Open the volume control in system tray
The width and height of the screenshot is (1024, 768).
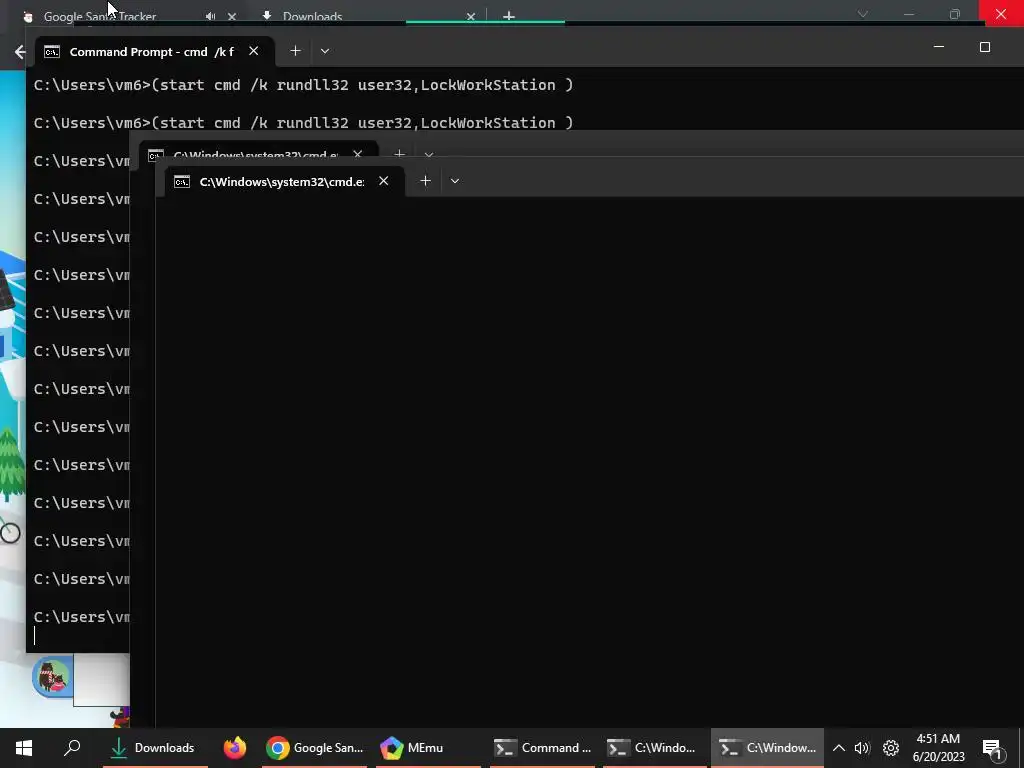pos(862,748)
